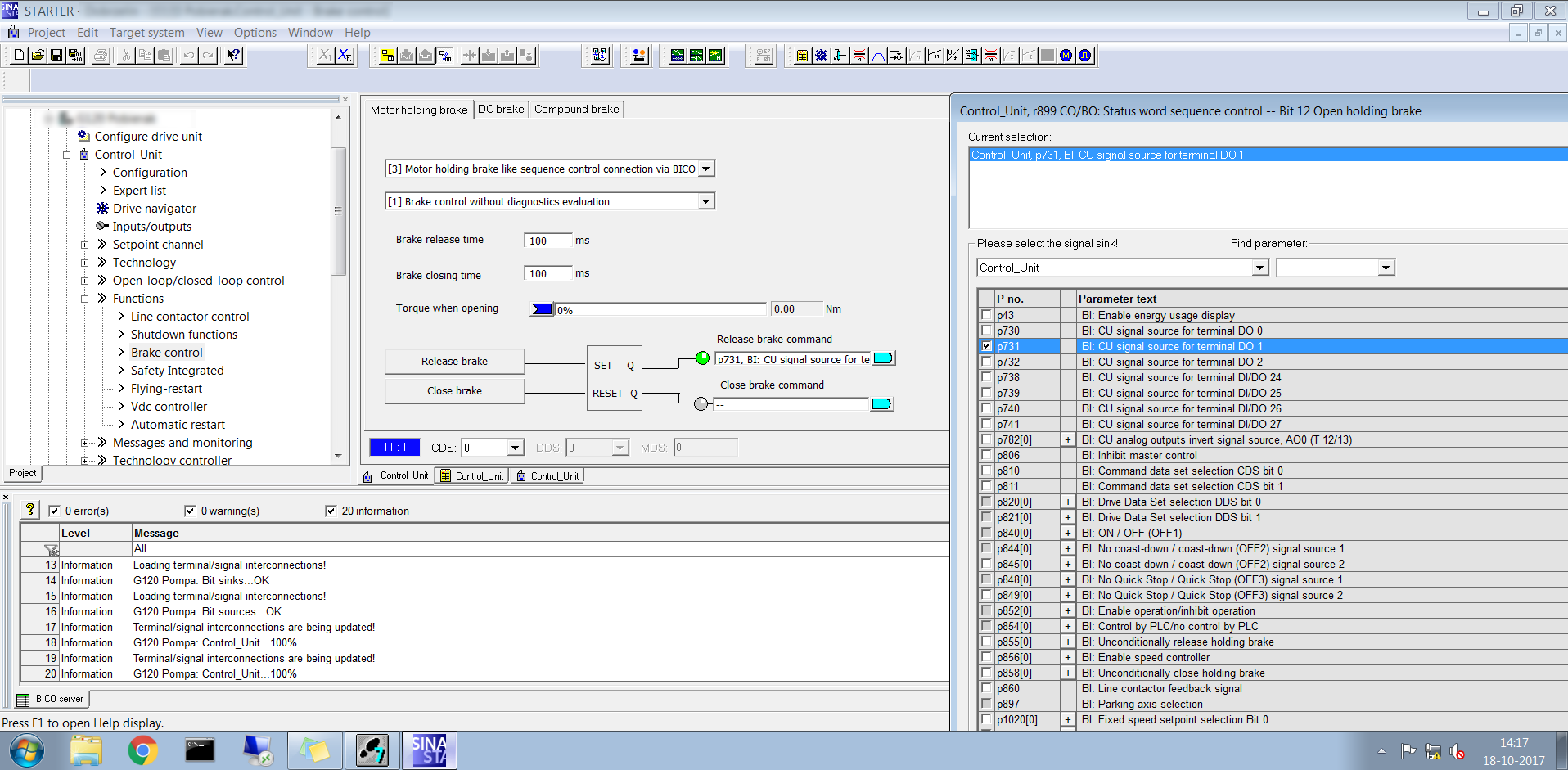Uncheck the p731 terminal DO 1 checkbox
Image resolution: width=1568 pixels, height=770 pixels.
986,346
